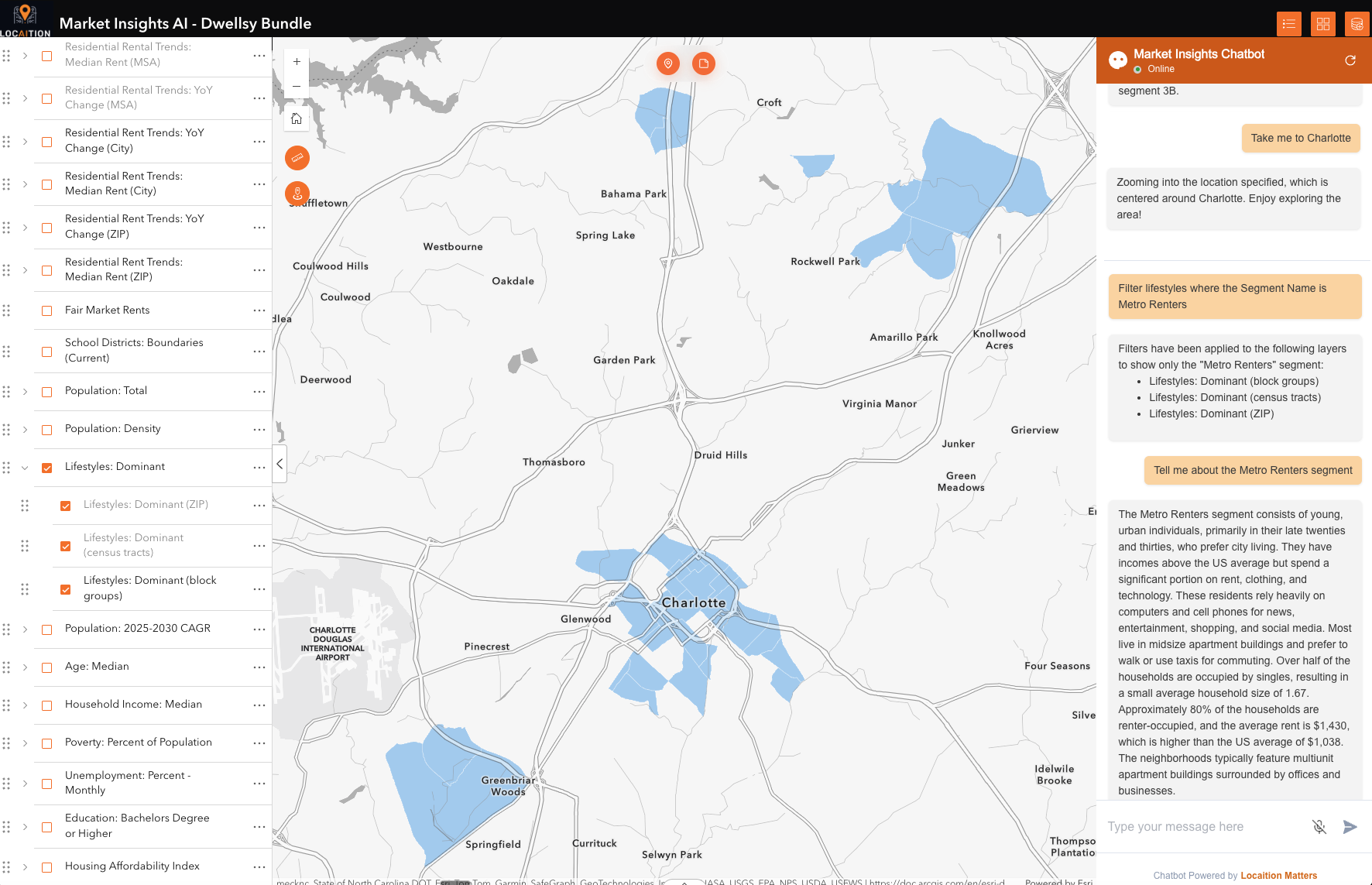Screen dimensions: 1372x885
Task: Select 'Take me to Charlotte' chat message
Action: 1301,138
